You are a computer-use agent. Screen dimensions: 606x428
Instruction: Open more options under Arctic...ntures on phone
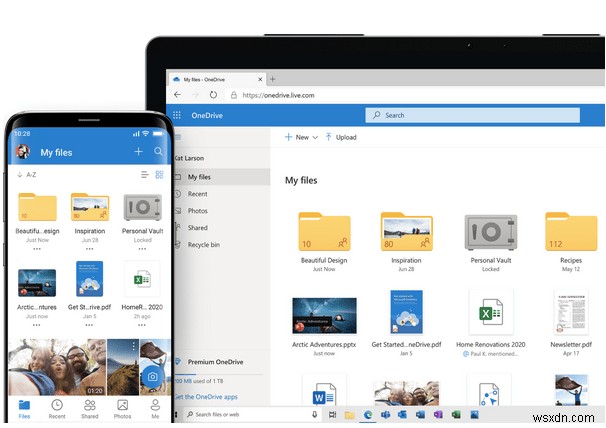37,325
